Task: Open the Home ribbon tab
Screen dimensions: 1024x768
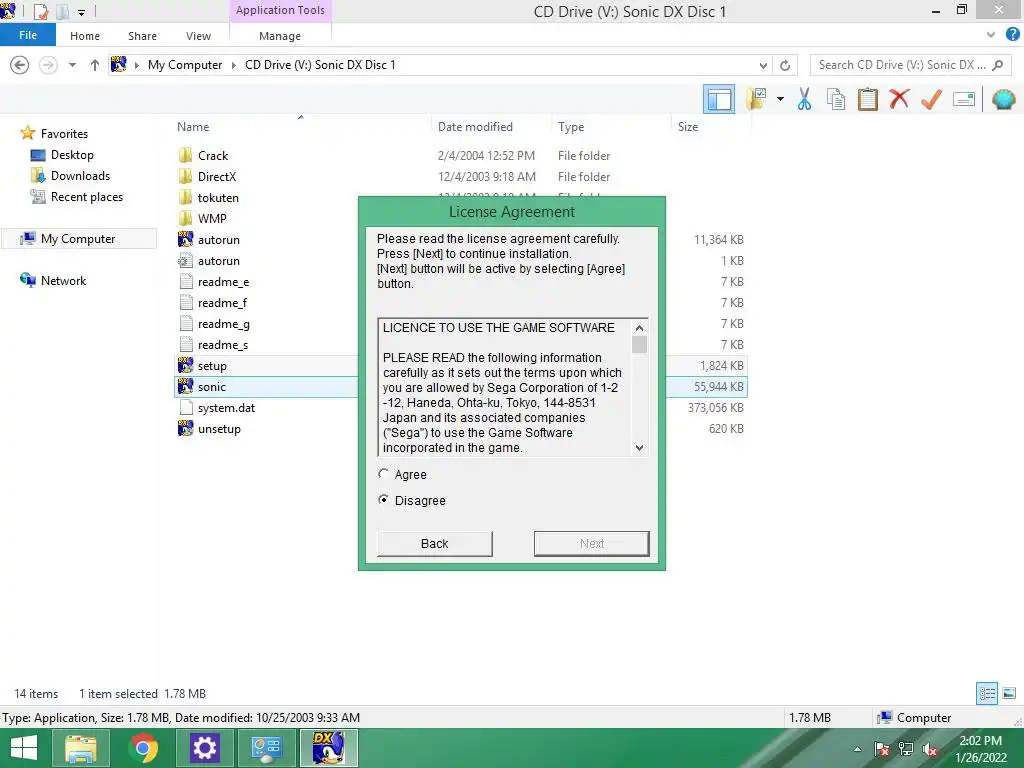Action: coord(85,36)
